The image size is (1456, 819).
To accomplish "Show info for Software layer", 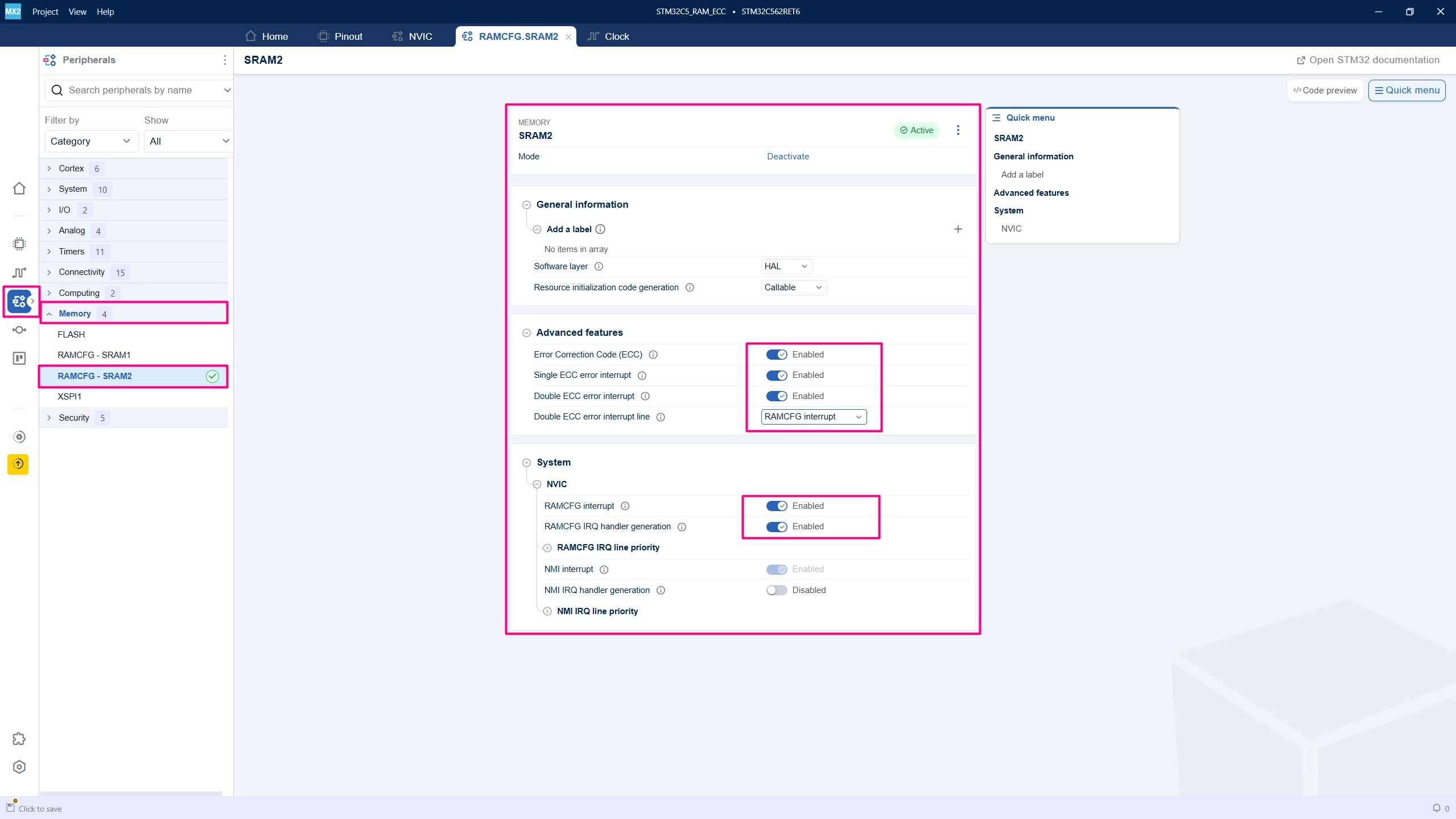I will [599, 266].
